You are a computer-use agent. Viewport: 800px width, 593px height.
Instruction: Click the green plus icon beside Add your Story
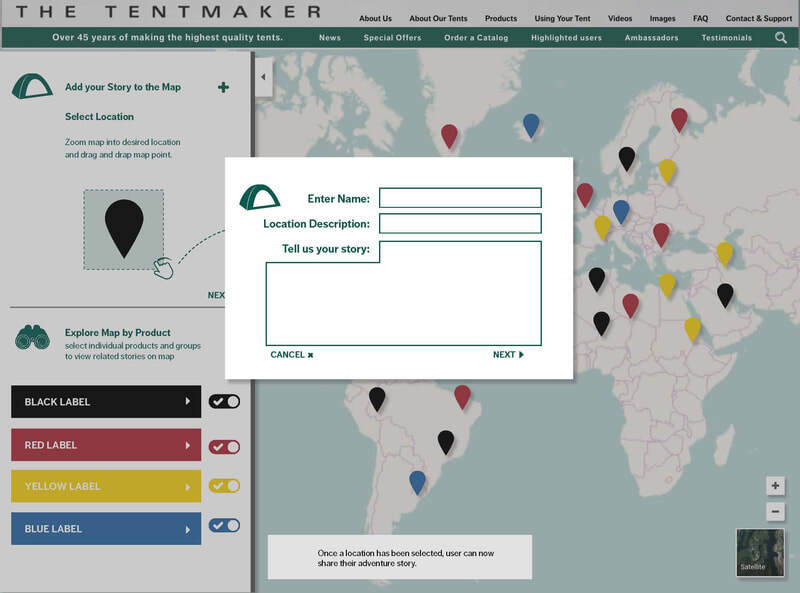(x=223, y=87)
